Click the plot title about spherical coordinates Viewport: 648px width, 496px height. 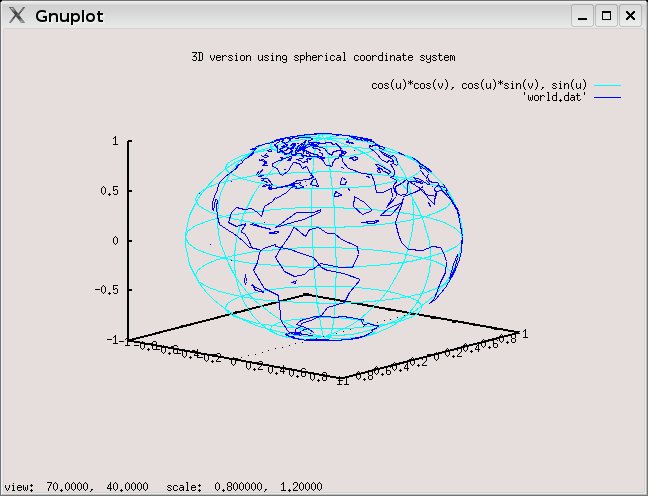click(323, 57)
